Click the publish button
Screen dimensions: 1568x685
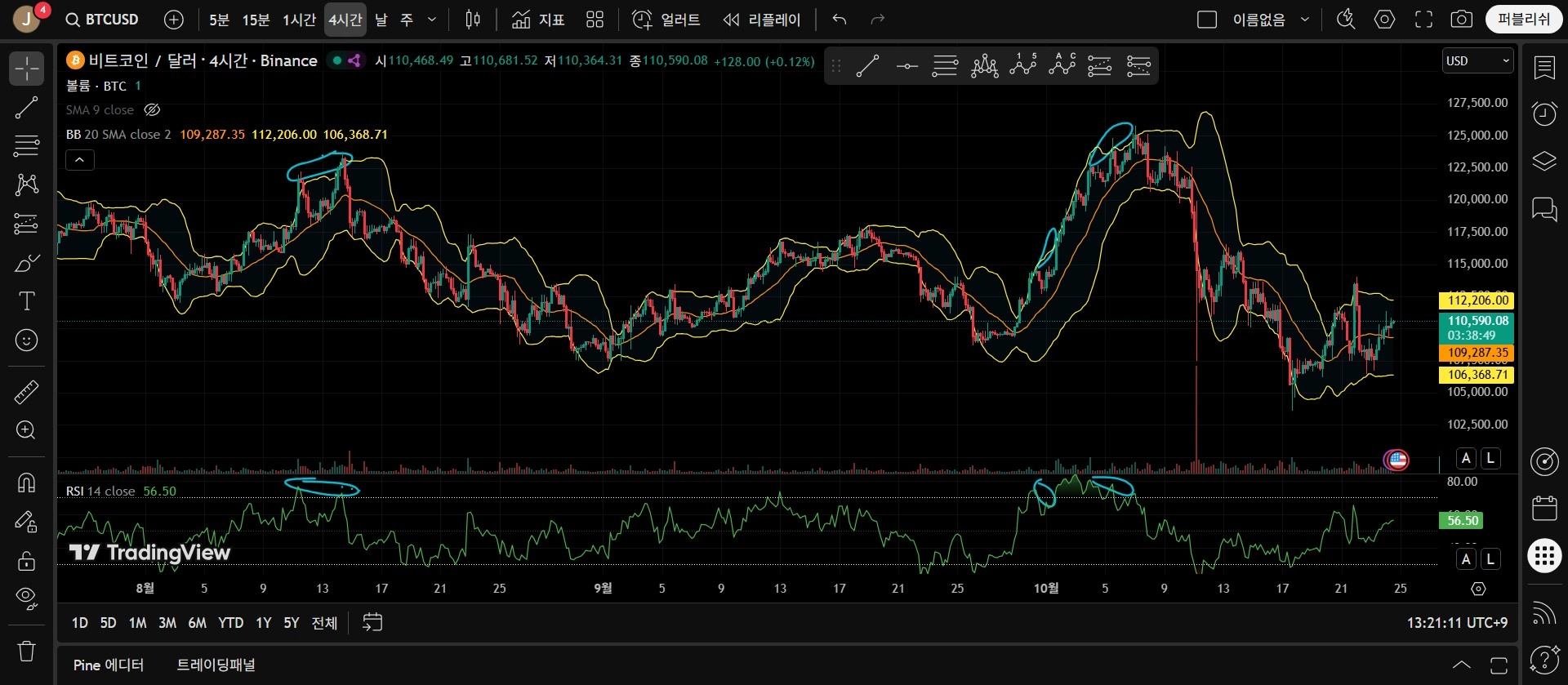1523,19
